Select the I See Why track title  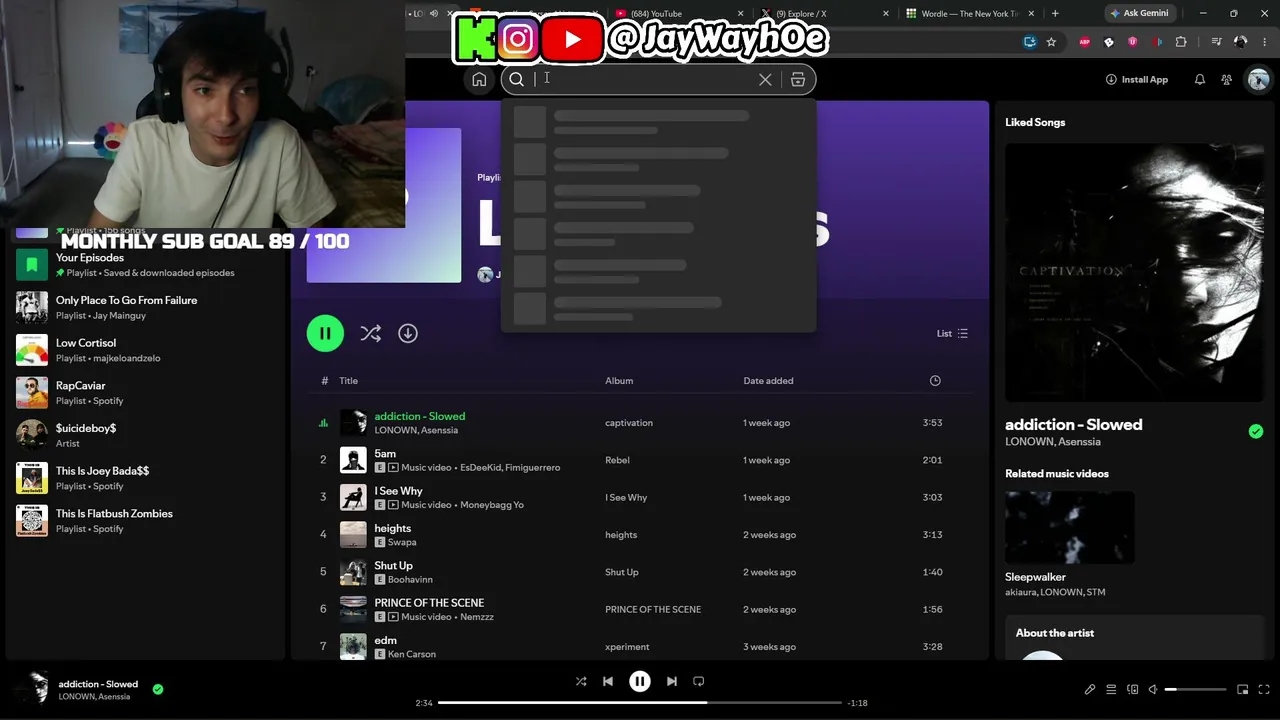pos(398,491)
